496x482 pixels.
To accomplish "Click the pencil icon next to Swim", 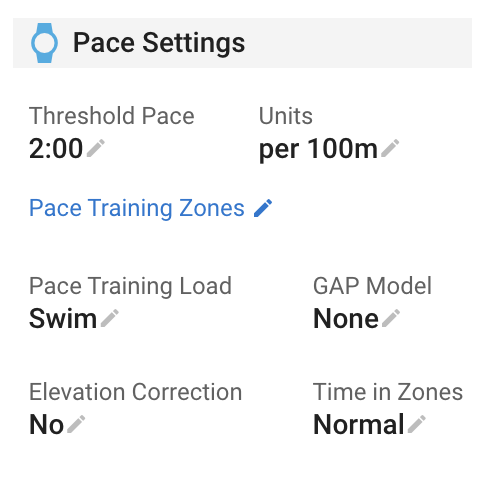I will tap(110, 318).
